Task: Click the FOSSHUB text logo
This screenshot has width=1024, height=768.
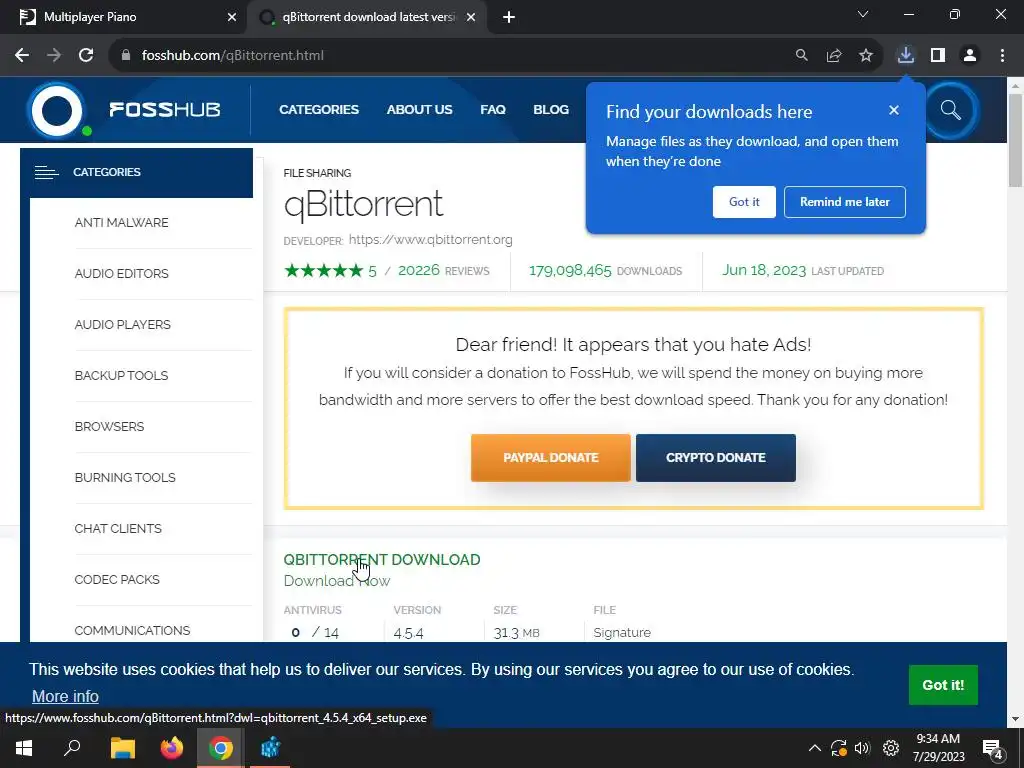Action: 165,110
